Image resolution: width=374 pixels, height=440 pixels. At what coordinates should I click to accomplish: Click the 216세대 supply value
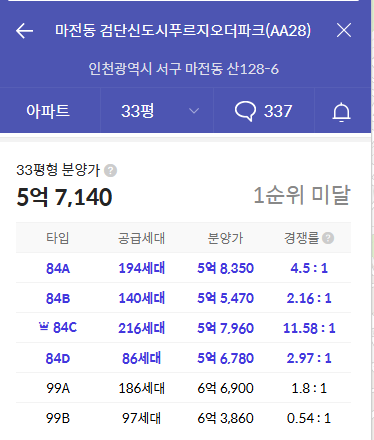click(142, 328)
